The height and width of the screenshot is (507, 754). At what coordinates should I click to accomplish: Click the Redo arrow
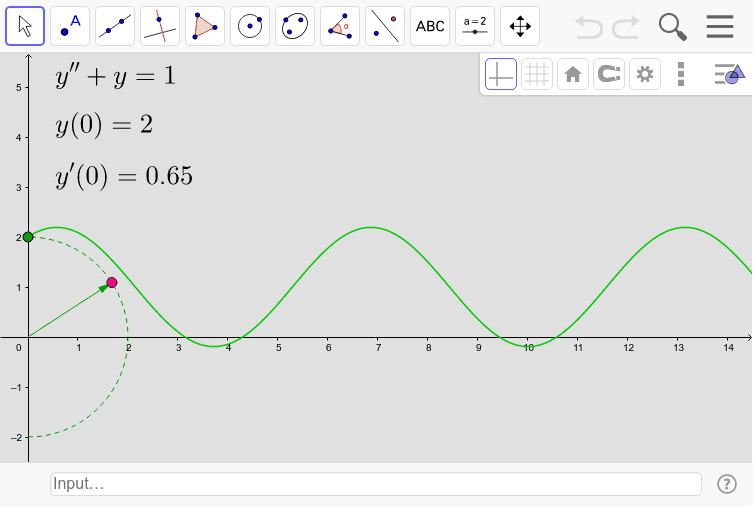coord(626,27)
